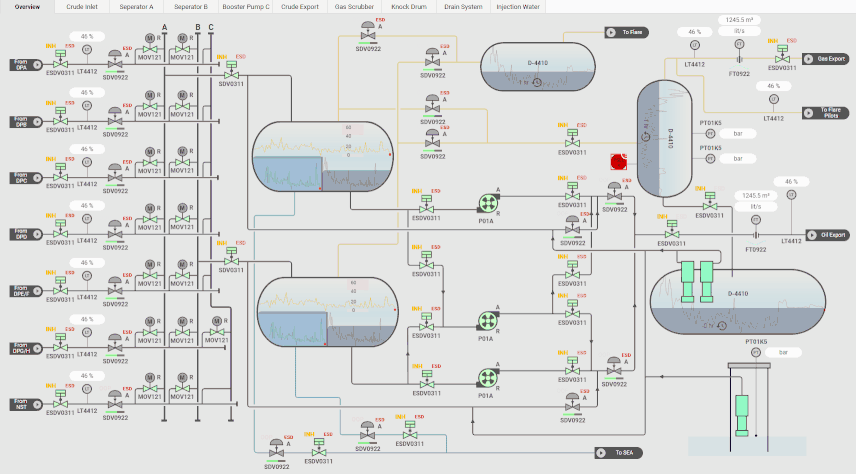Open the Knock Drum tab

[409, 6]
